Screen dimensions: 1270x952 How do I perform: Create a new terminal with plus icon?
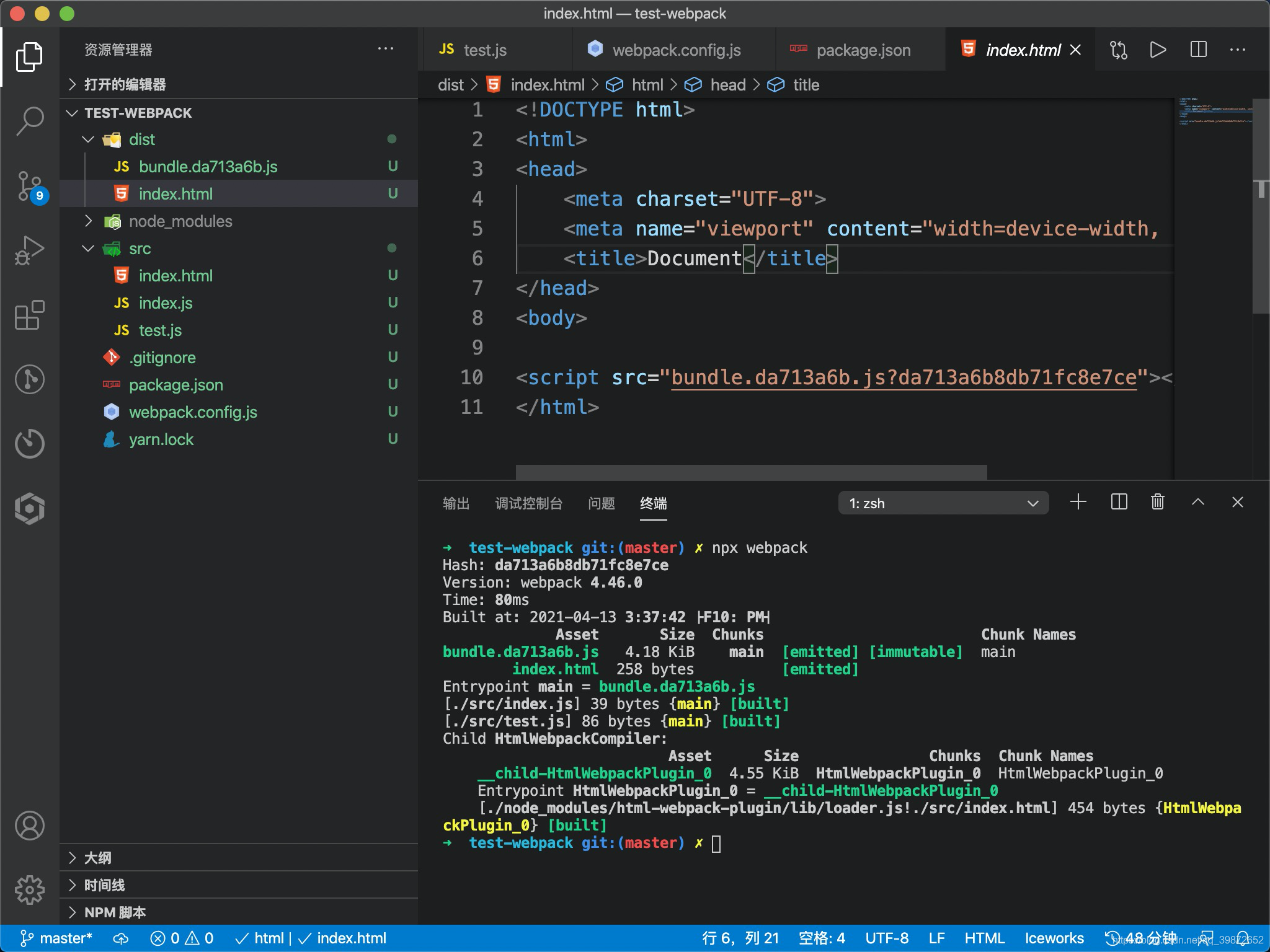pyautogui.click(x=1078, y=502)
